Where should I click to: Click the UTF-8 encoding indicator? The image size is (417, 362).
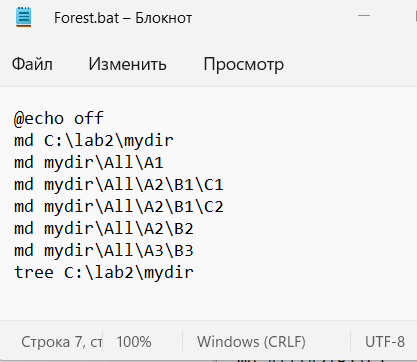click(385, 342)
